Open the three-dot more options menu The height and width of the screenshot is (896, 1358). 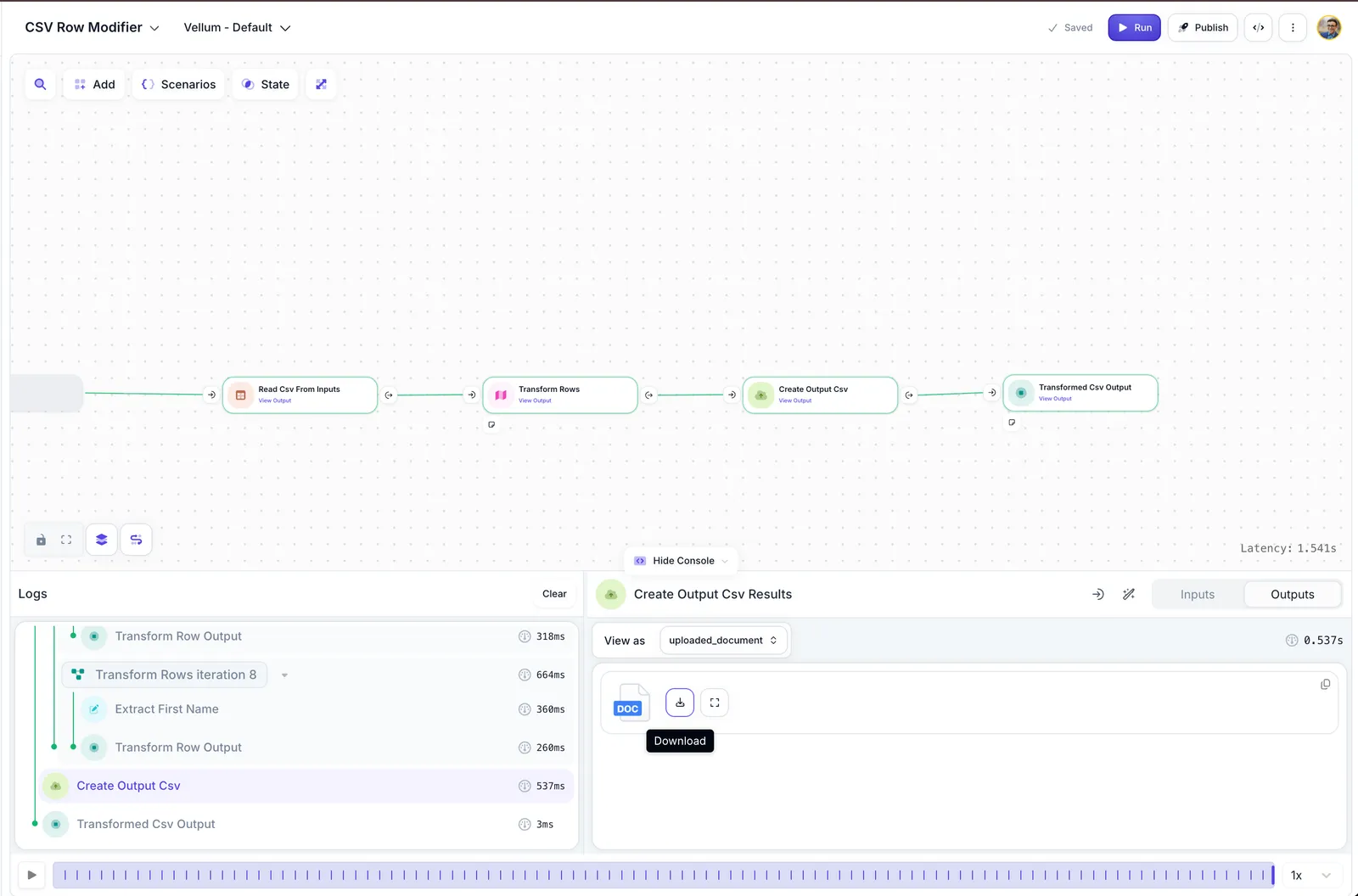1293,27
